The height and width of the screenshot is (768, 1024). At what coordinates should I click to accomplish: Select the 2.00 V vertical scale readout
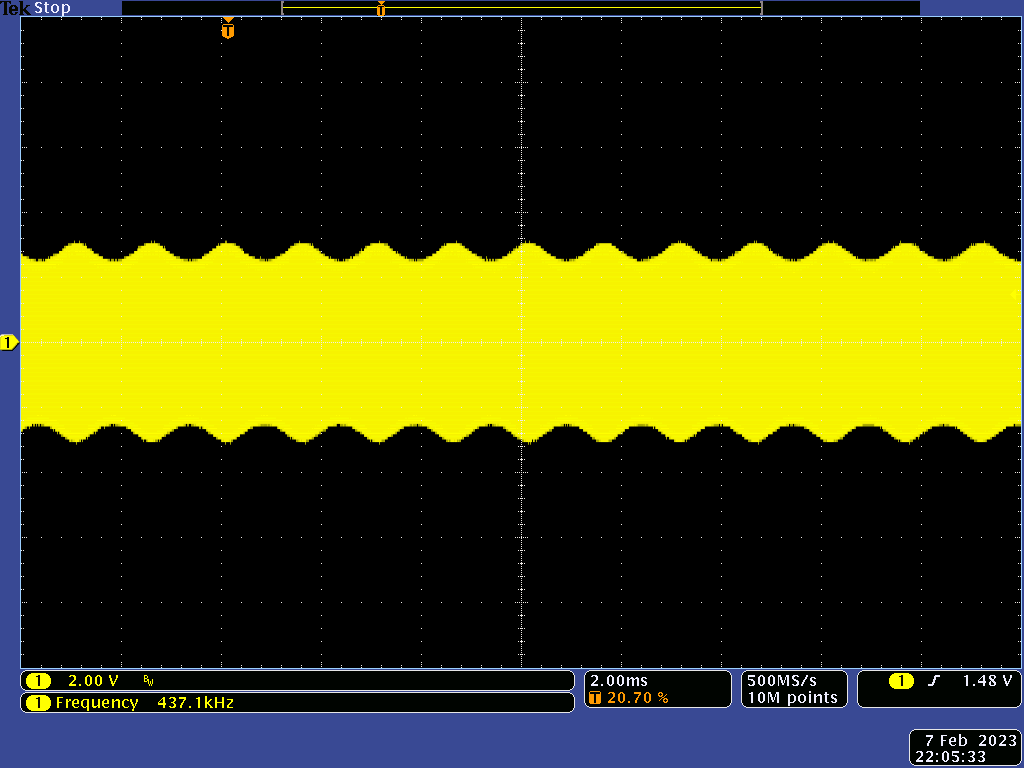(93, 681)
